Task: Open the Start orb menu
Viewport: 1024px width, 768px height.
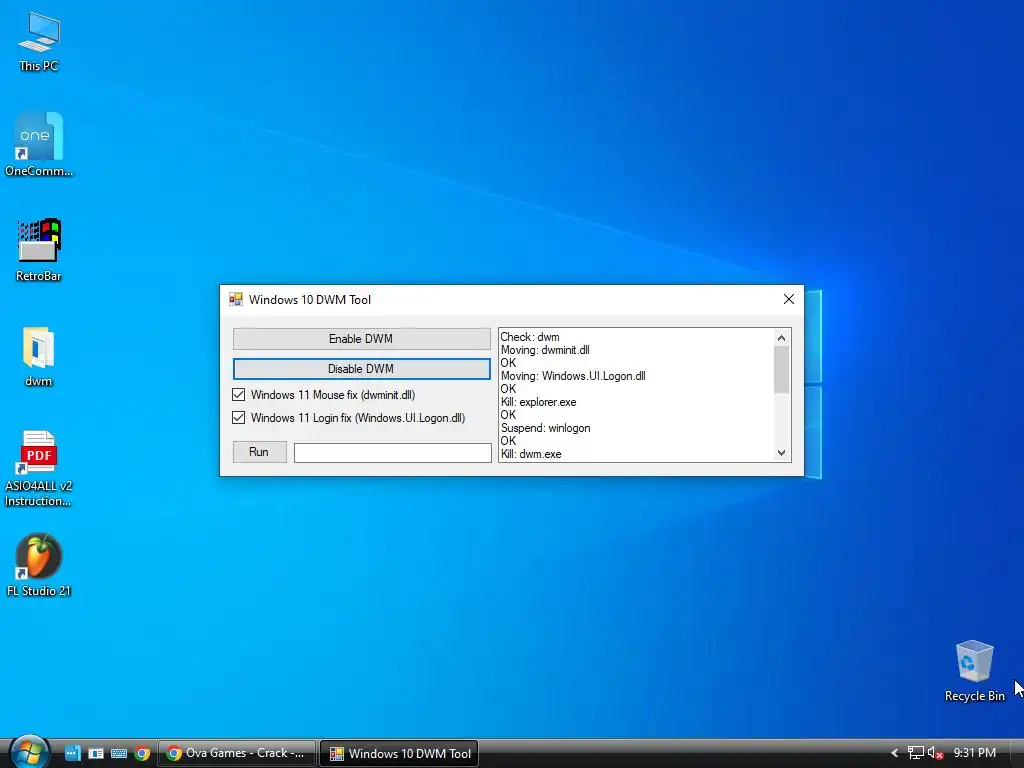Action: pos(29,752)
